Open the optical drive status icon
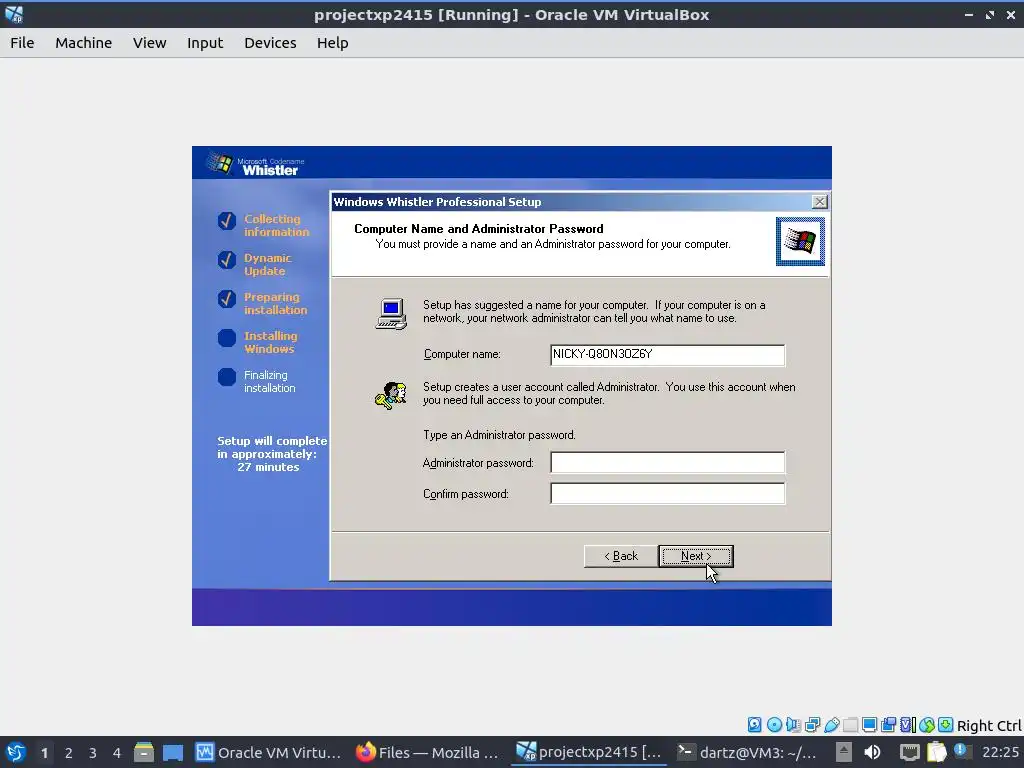Screen dimensions: 1024x768 pos(774,725)
